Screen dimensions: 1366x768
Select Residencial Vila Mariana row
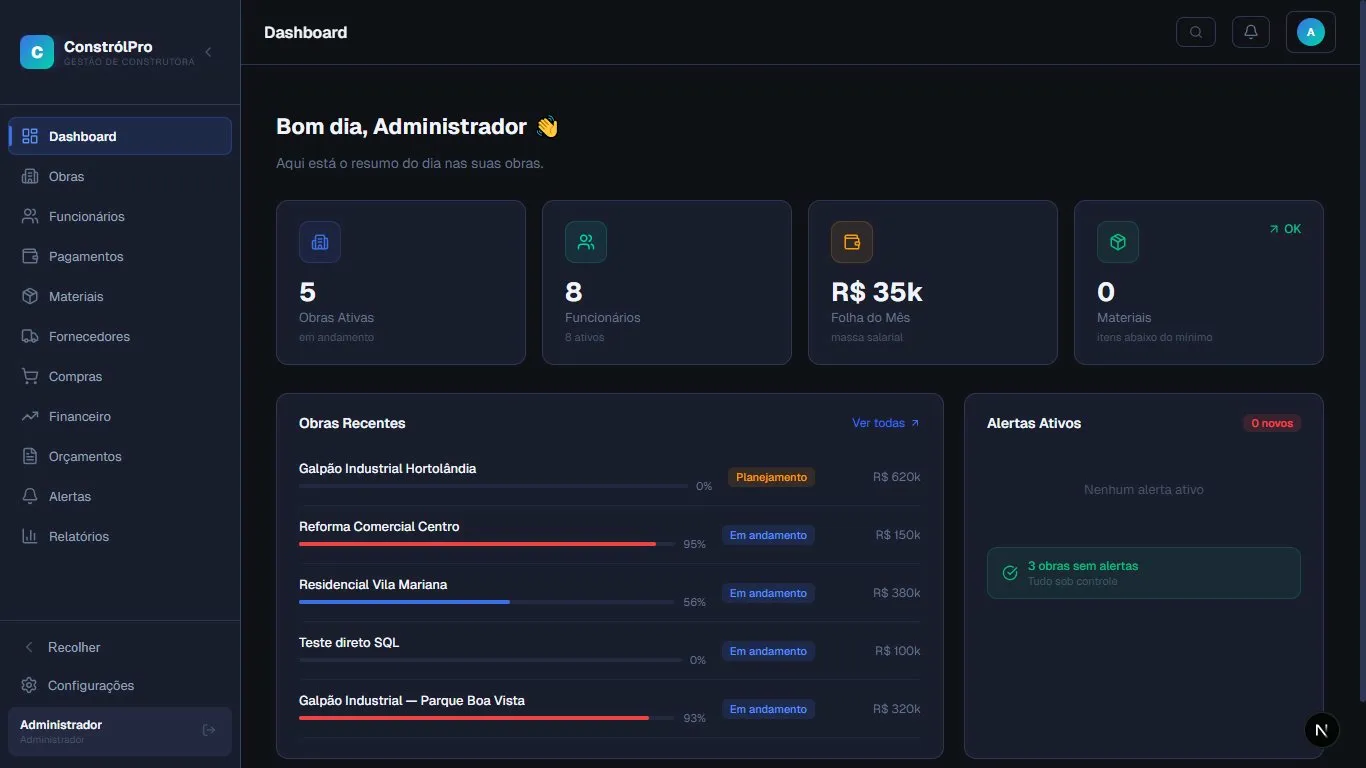pyautogui.click(x=610, y=593)
